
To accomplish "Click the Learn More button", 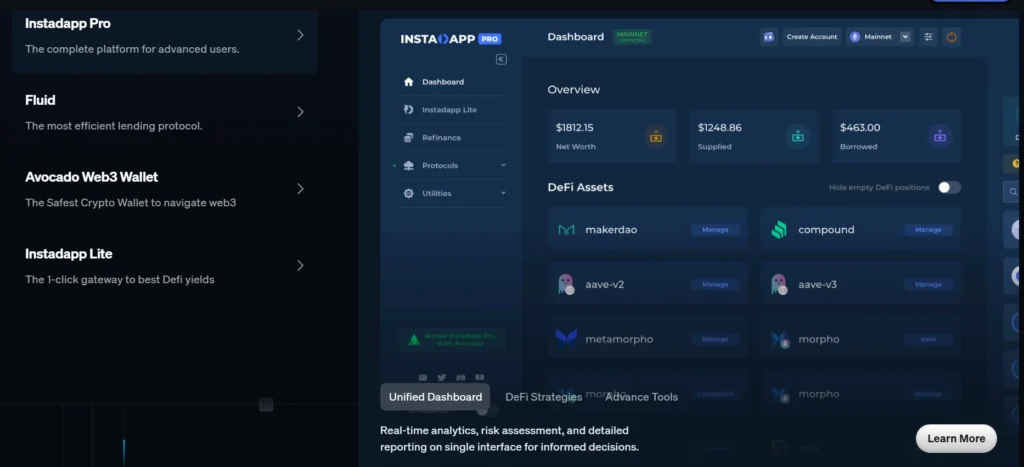I will point(956,438).
